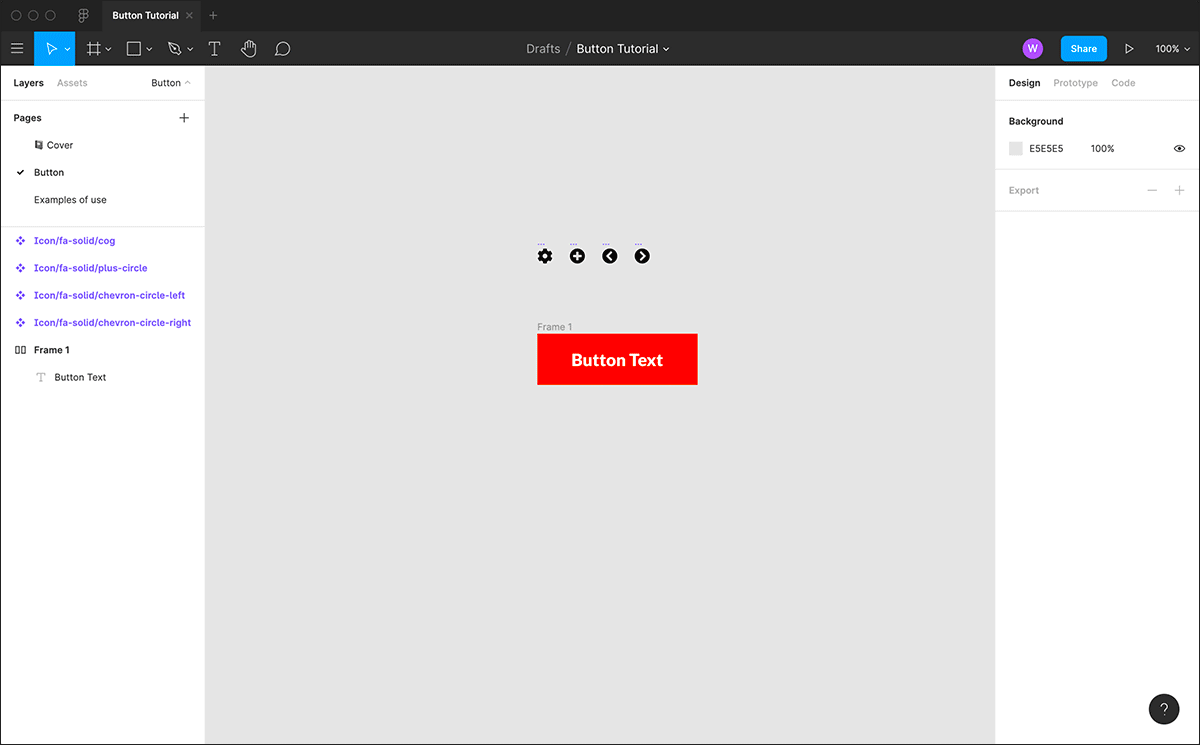Screen dimensions: 1200x745
Task: Select the Comment tool
Action: (x=283, y=48)
